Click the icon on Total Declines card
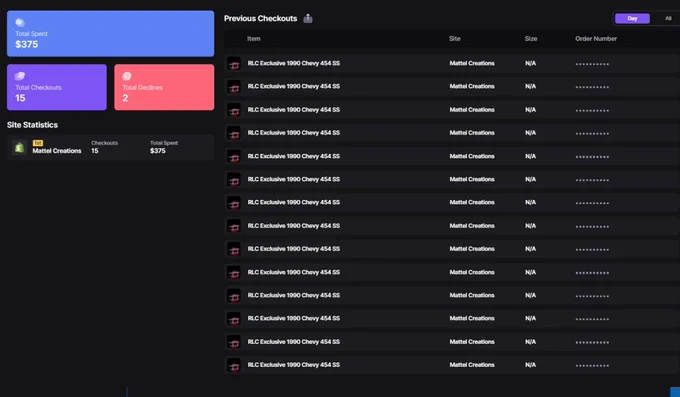 click(127, 76)
